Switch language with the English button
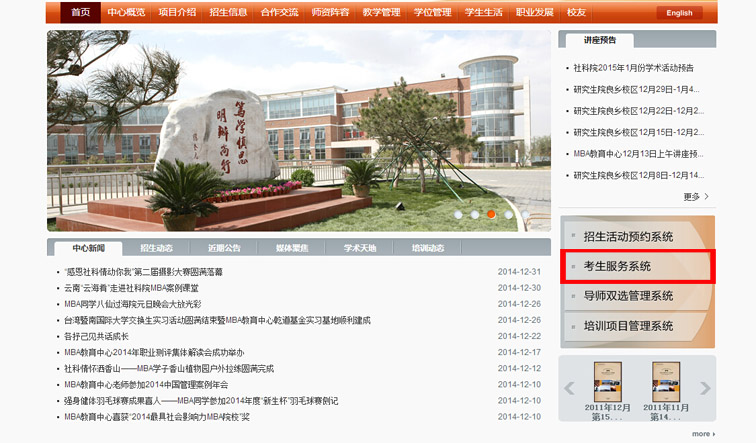 click(679, 13)
